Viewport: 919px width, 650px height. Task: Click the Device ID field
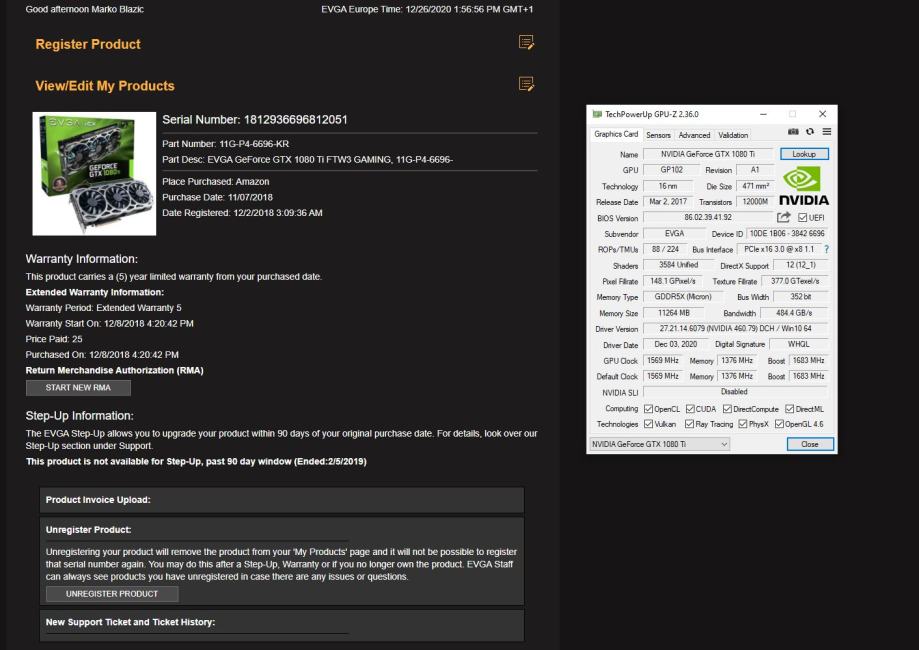[x=787, y=233]
